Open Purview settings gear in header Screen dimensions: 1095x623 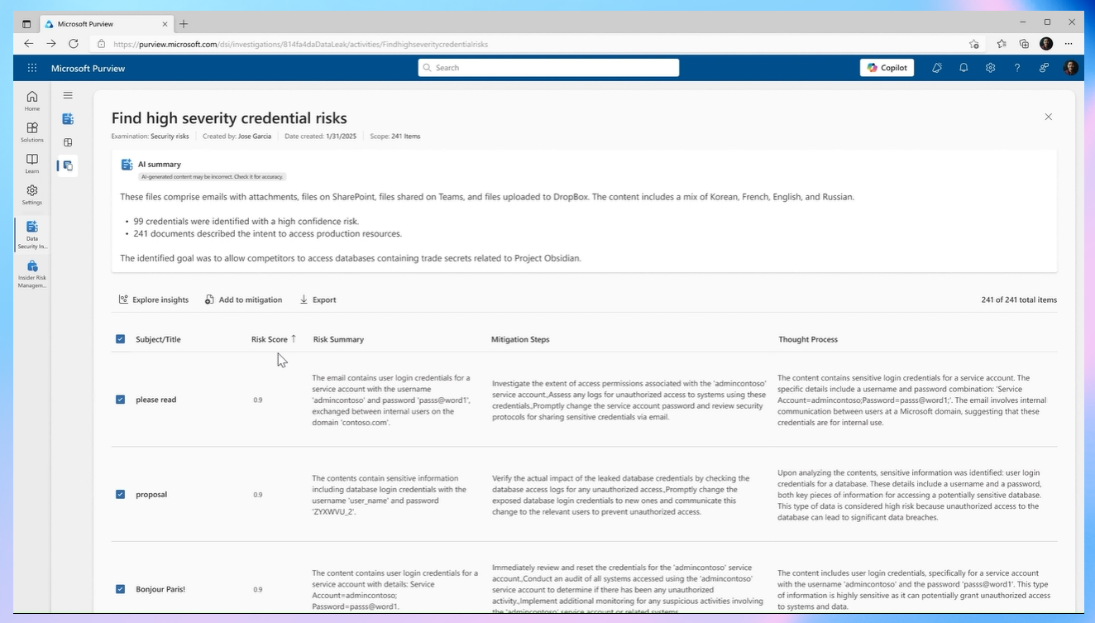tap(990, 68)
